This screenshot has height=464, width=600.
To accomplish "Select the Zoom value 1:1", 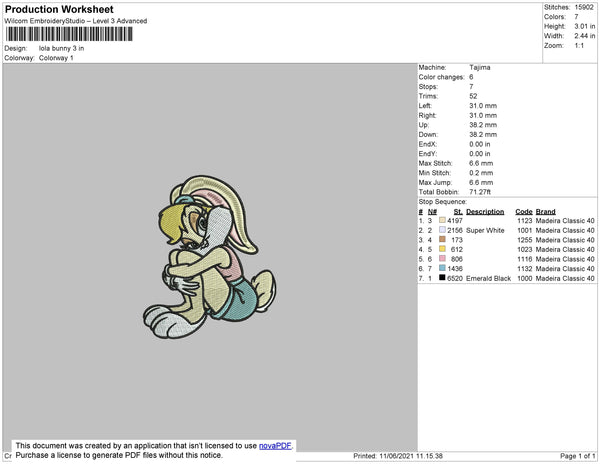I will coord(579,46).
